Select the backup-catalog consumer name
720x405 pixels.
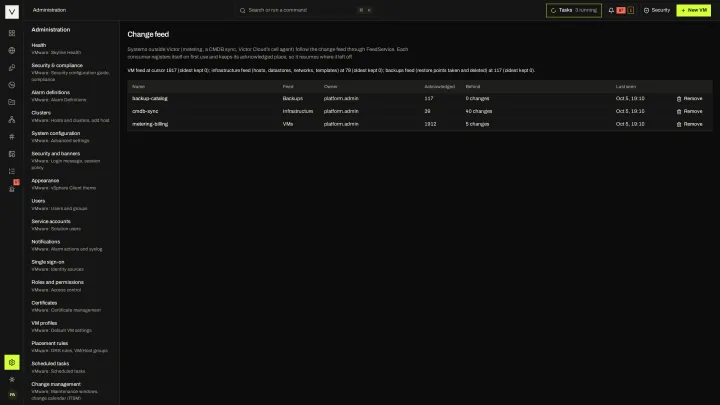point(150,98)
